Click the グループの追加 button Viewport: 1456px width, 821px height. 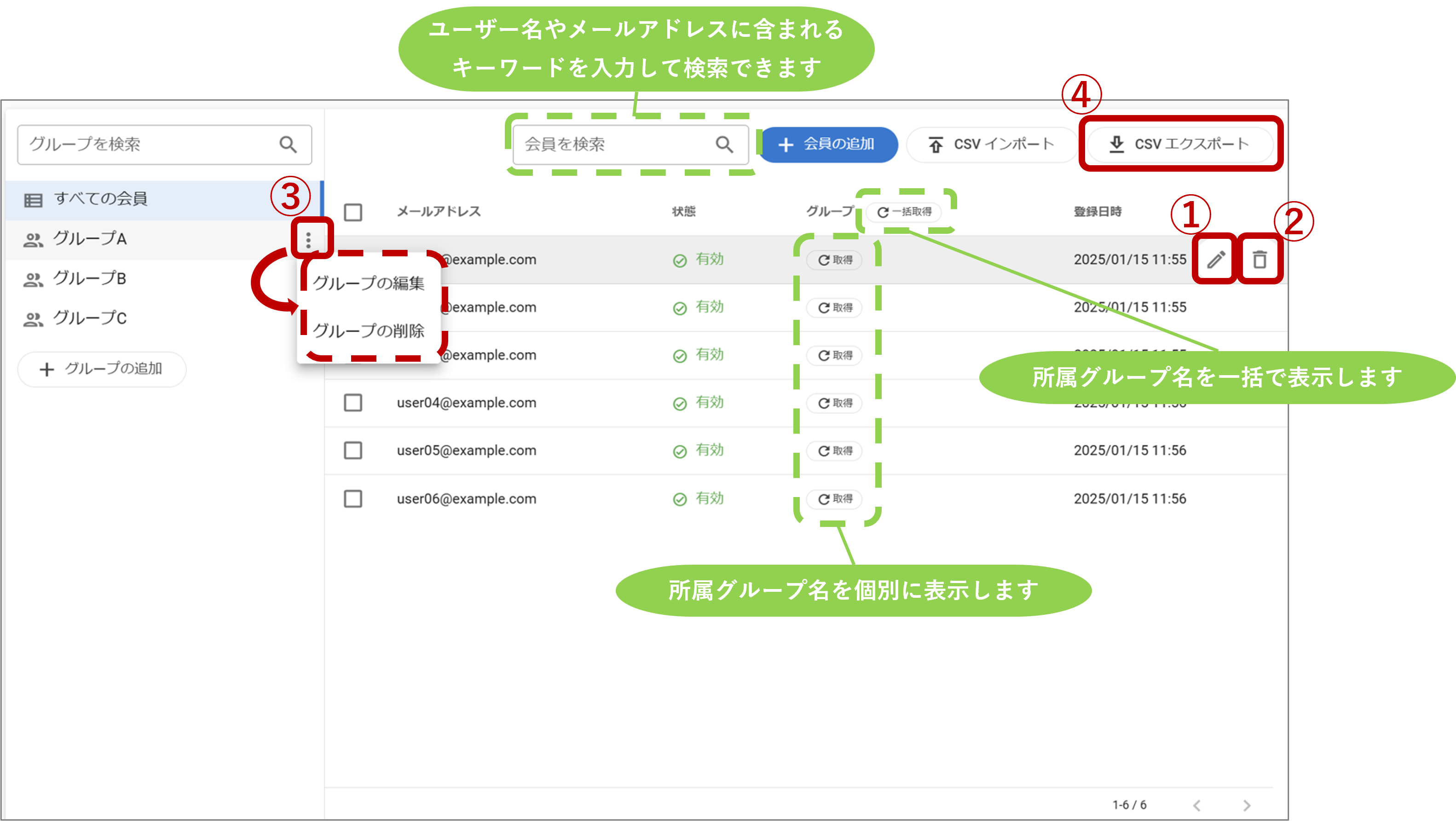(102, 369)
